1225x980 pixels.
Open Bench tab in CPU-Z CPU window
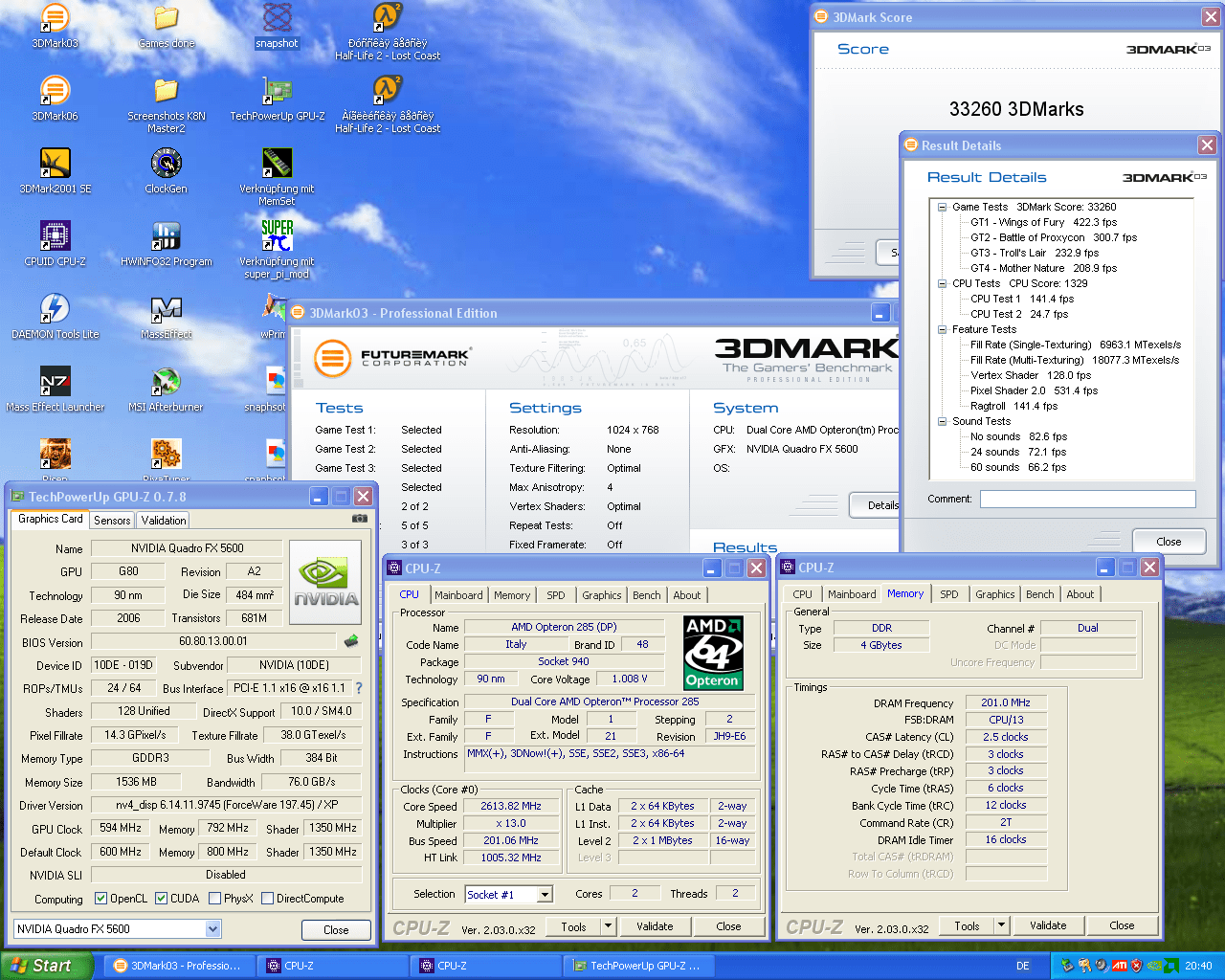coord(646,595)
